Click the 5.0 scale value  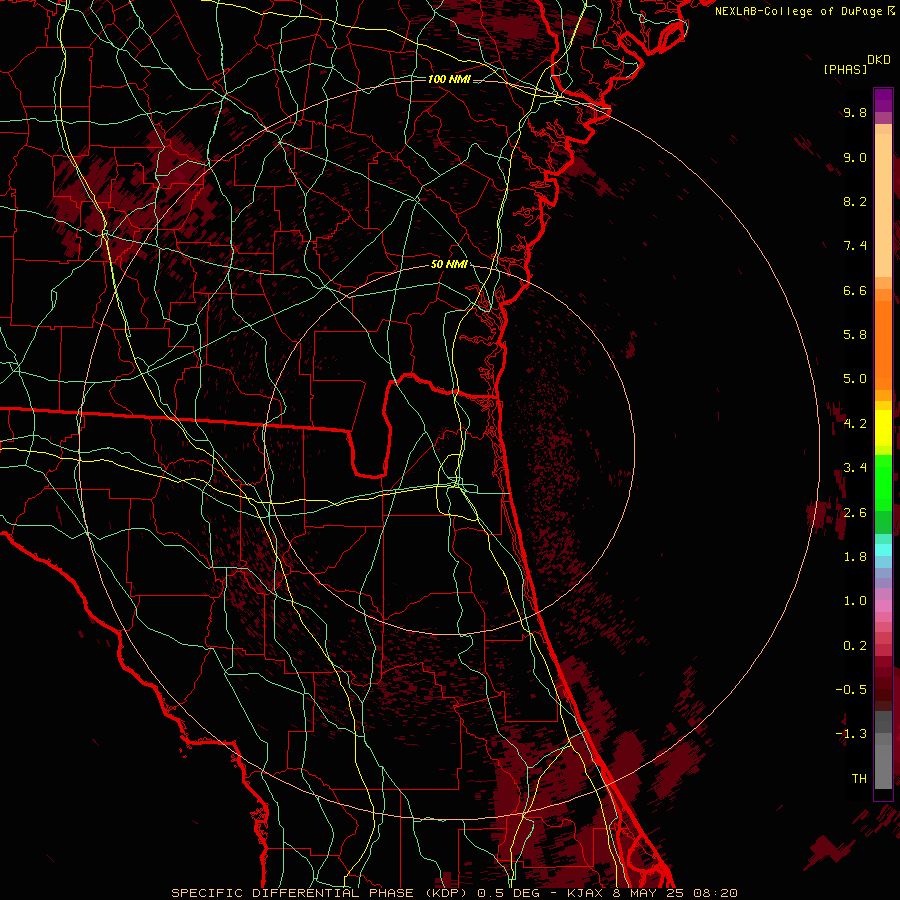[x=855, y=379]
